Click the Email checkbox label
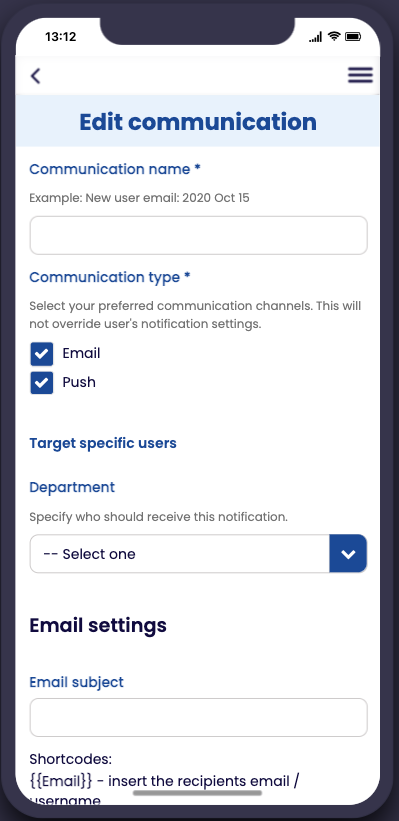This screenshot has height=821, width=399. click(x=81, y=353)
